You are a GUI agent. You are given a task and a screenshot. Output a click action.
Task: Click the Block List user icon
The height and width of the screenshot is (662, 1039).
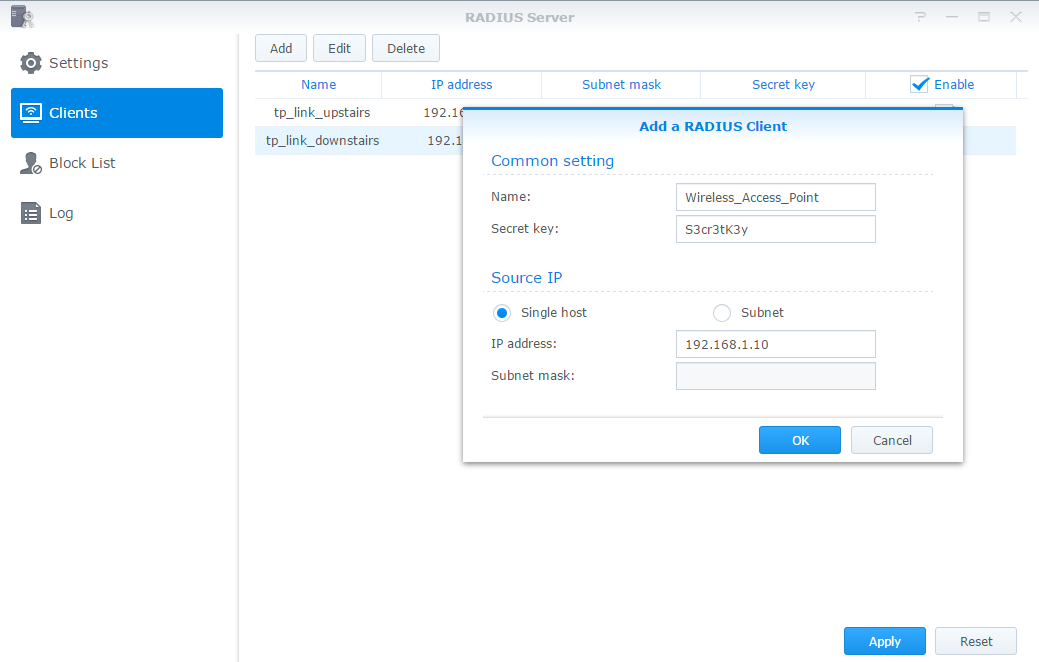[31, 163]
